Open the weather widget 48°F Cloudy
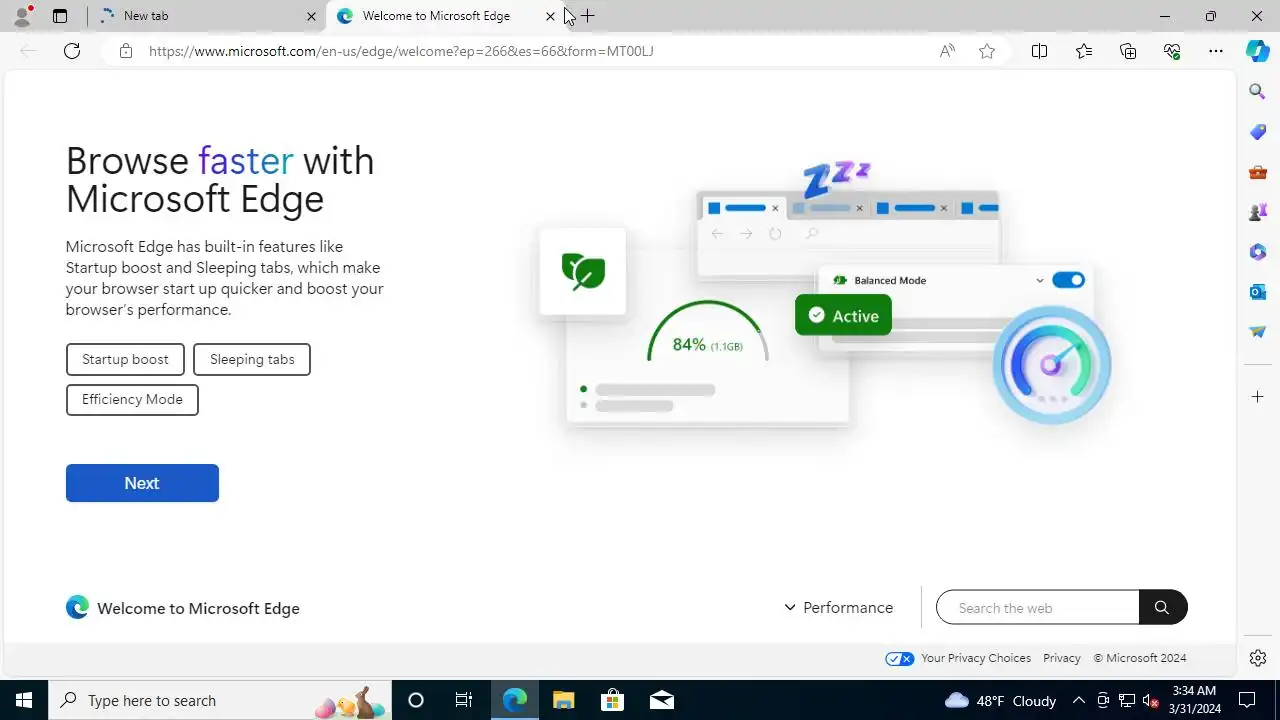 coord(1000,700)
